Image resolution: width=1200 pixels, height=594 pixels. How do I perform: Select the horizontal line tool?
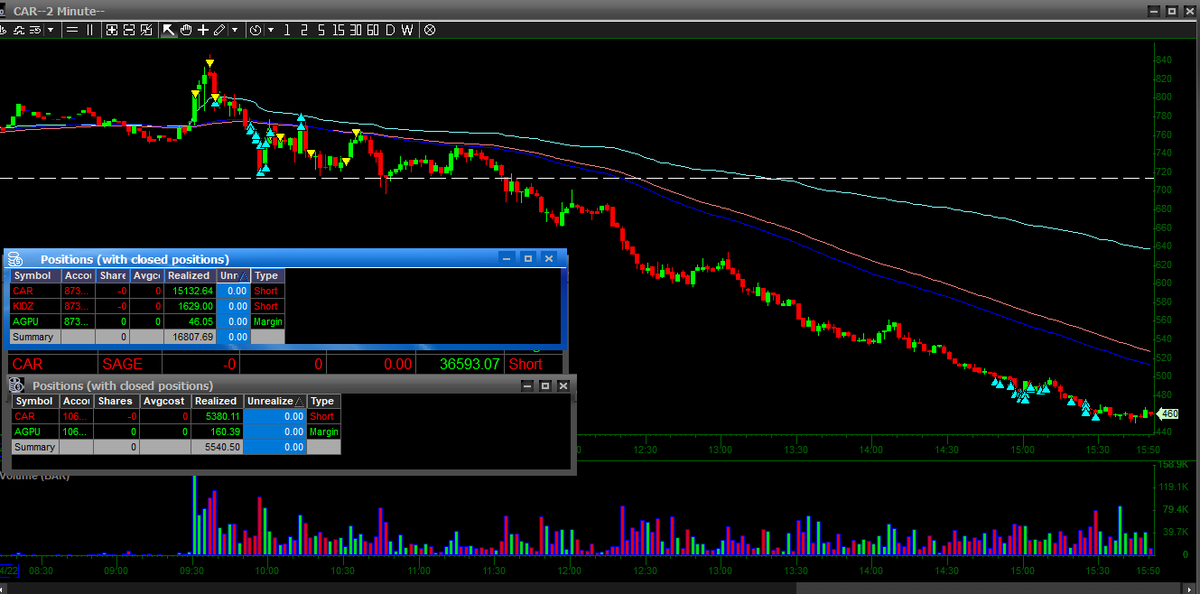[x=72, y=30]
